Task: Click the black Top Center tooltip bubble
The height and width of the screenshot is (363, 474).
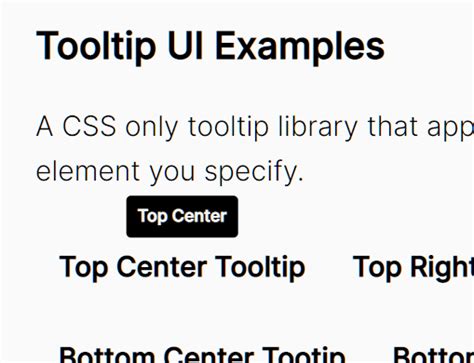Action: coord(182,217)
